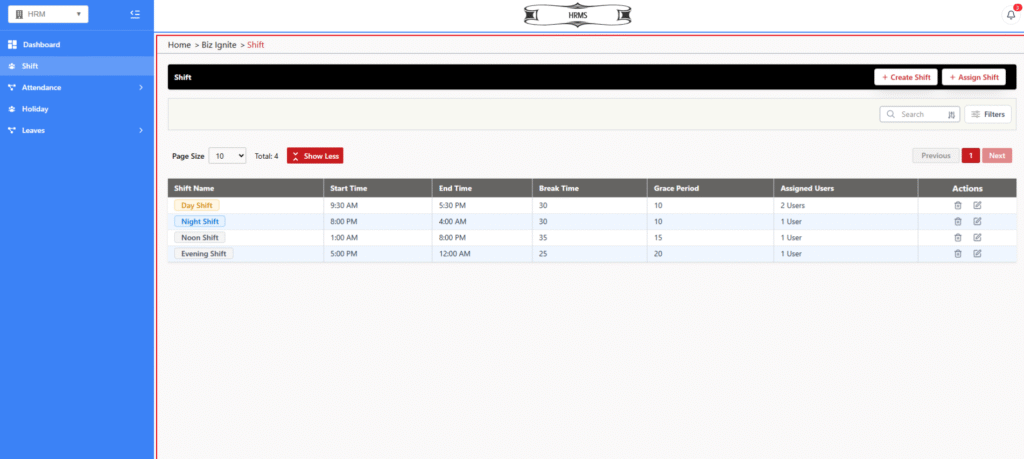Delete the Day Shift row
Screen dimensions: 1024x459
pyautogui.click(x=957, y=205)
